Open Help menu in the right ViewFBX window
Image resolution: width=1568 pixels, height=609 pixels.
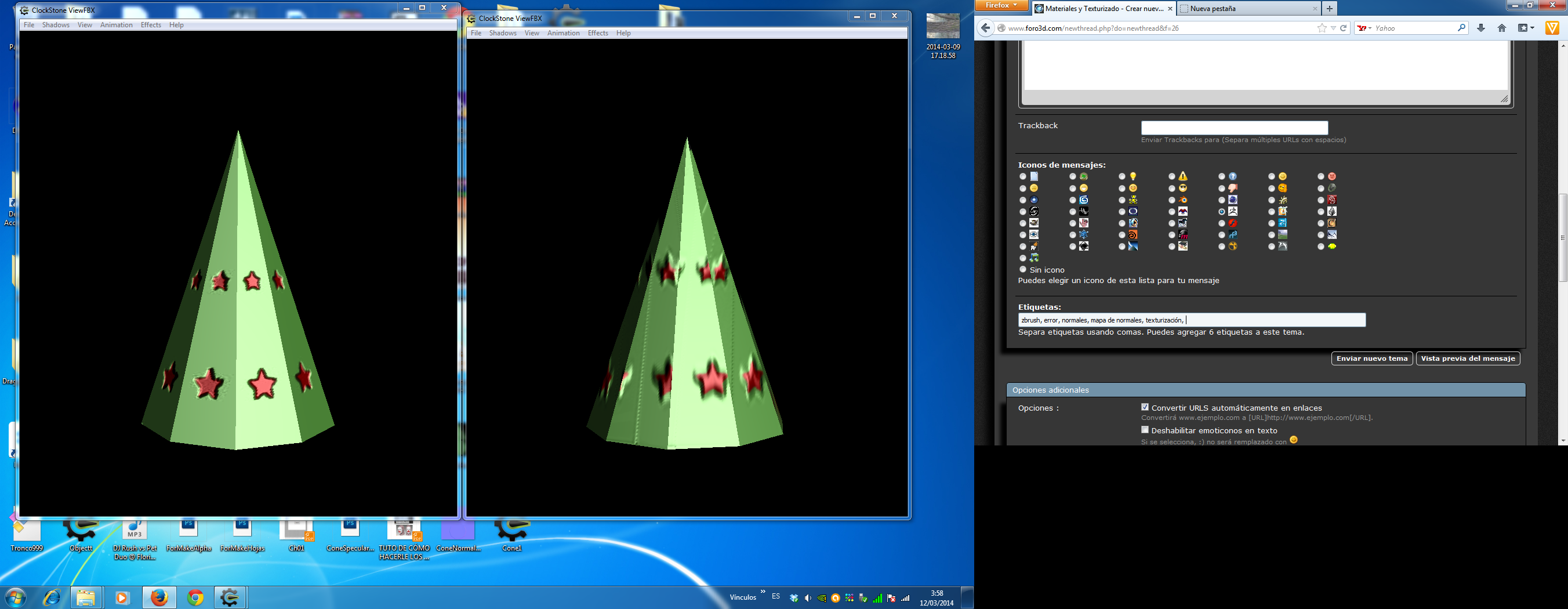(623, 33)
